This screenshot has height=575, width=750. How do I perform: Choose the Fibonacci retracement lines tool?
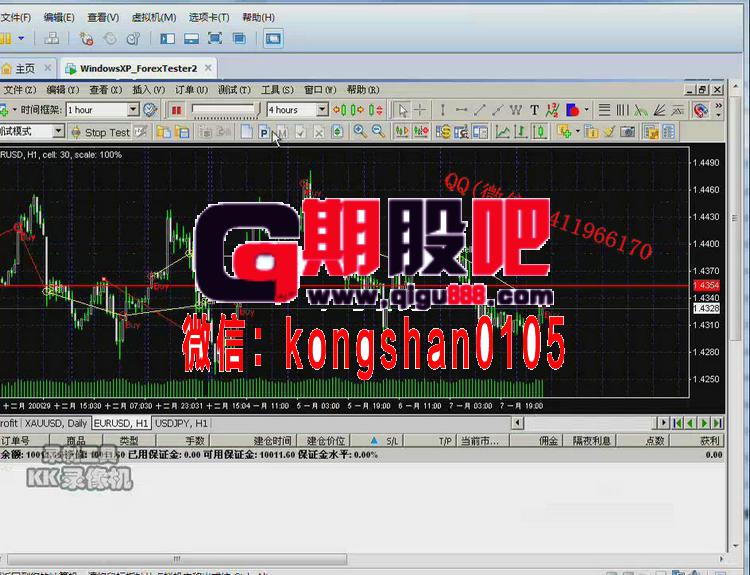click(604, 111)
